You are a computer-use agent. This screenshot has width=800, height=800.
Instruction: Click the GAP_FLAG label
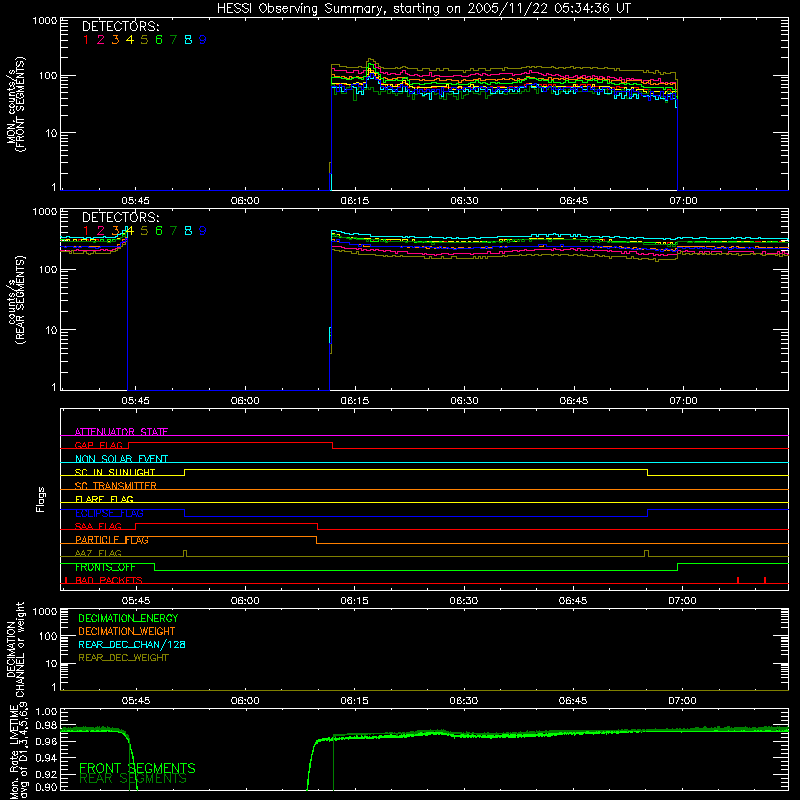98,445
